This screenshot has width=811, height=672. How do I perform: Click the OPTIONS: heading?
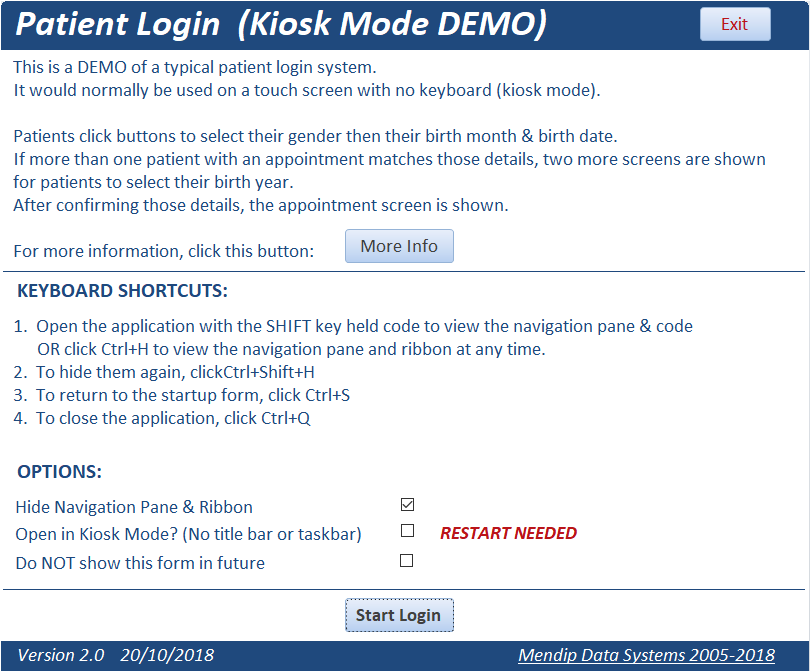(59, 472)
